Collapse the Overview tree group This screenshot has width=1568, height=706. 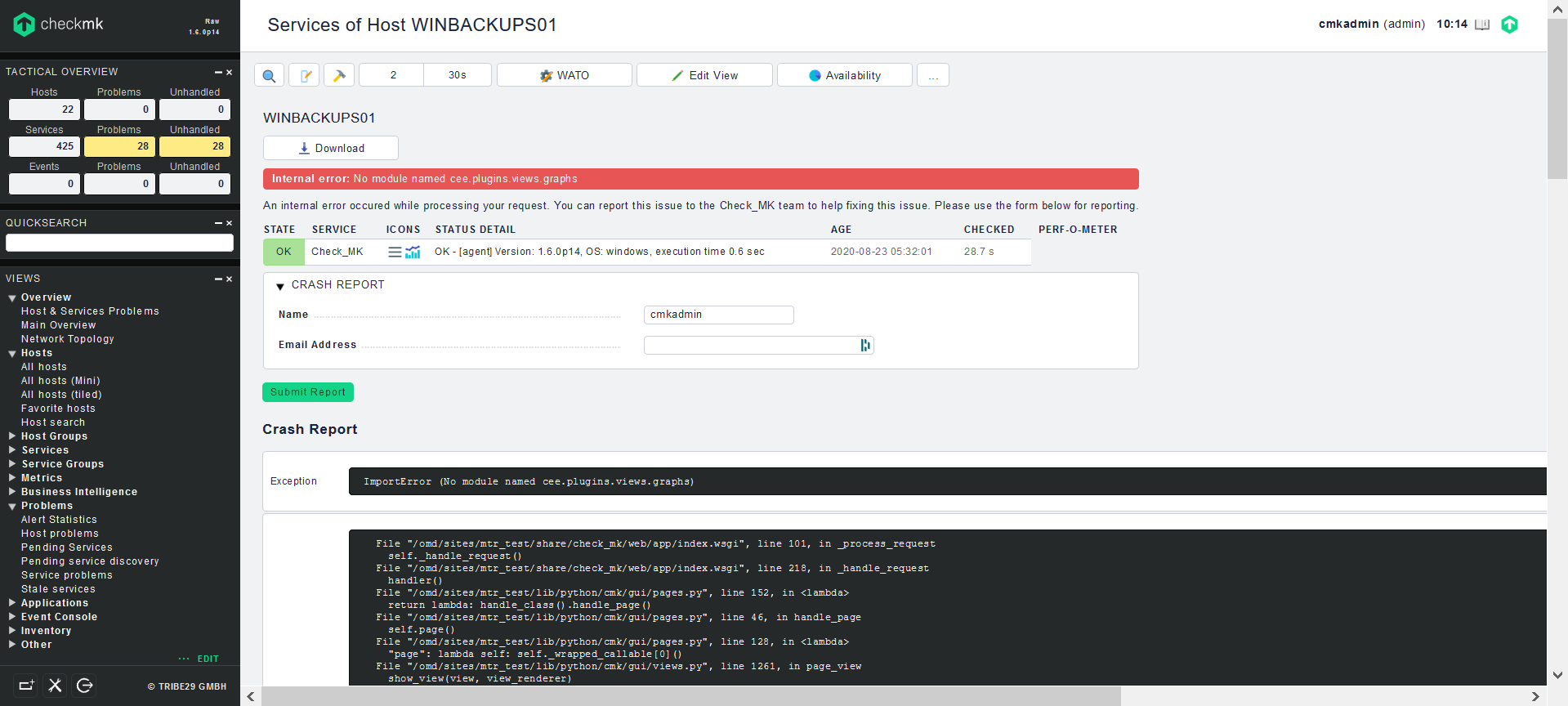pos(12,298)
